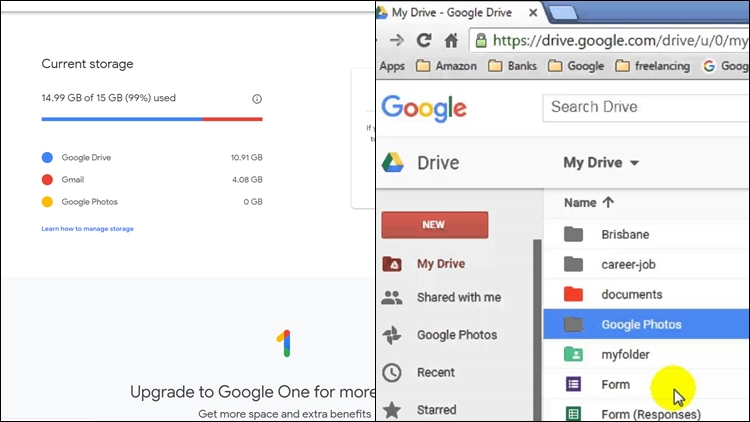The image size is (750, 422).
Task: Open Shared with me
Action: click(459, 297)
